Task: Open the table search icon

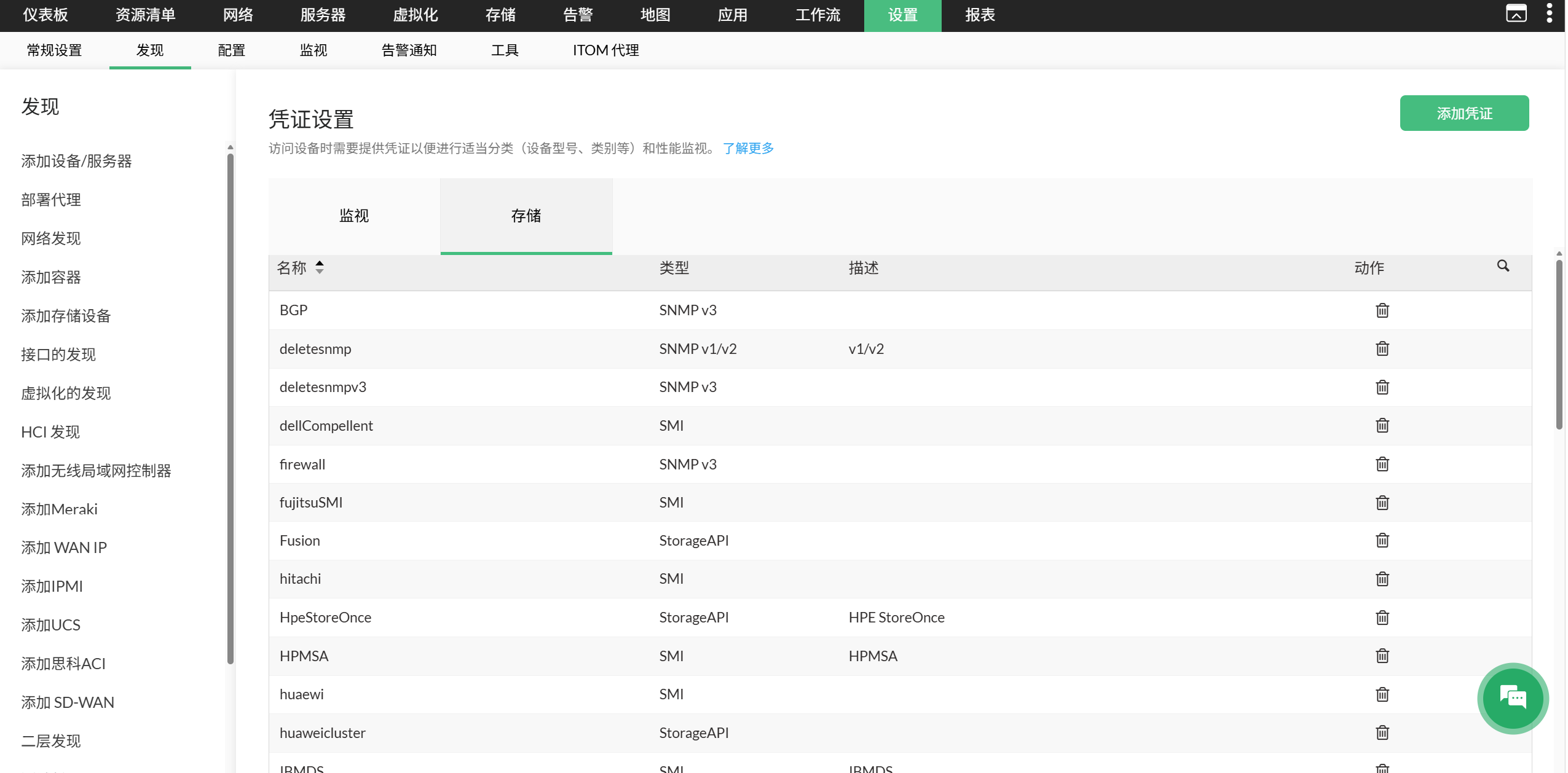Action: [1503, 266]
